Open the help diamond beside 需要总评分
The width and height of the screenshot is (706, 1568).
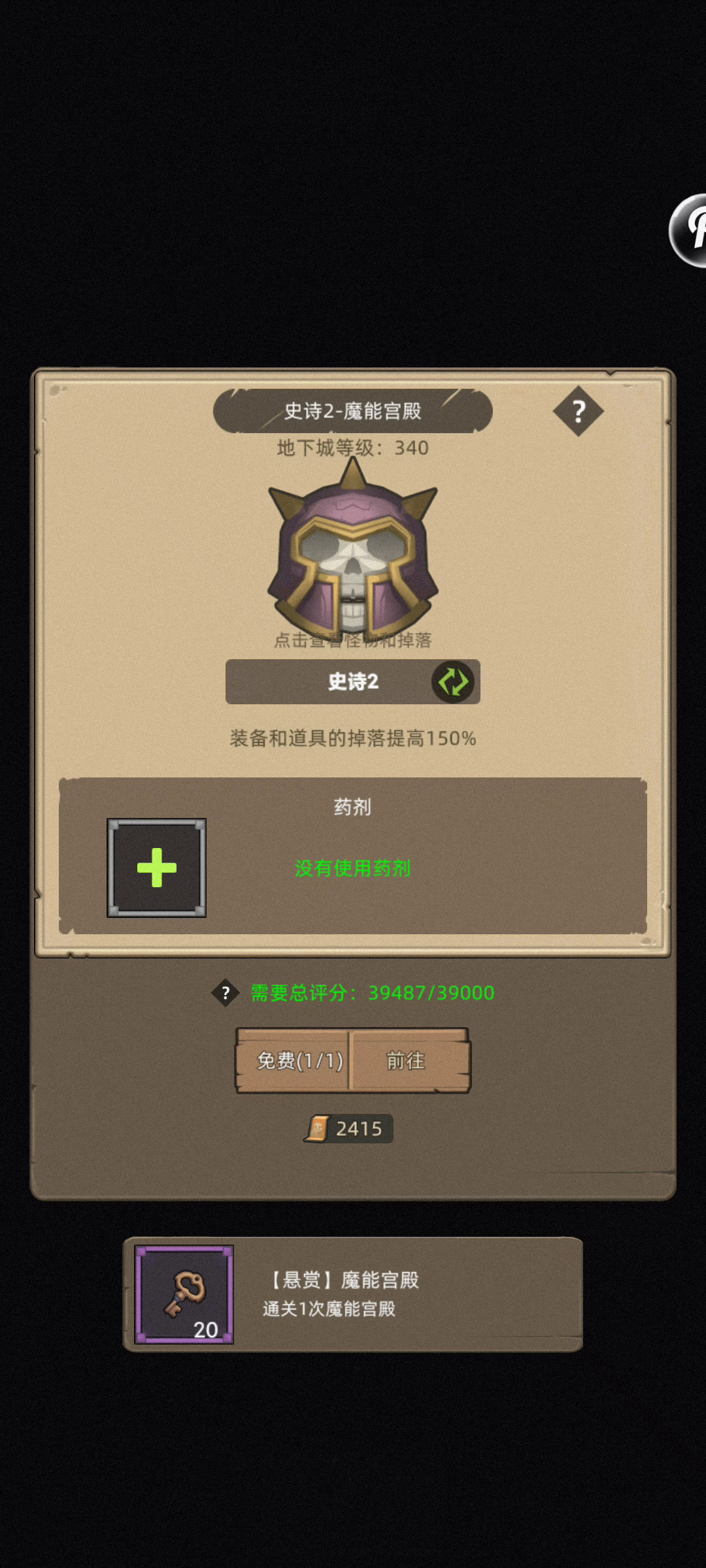tap(226, 993)
